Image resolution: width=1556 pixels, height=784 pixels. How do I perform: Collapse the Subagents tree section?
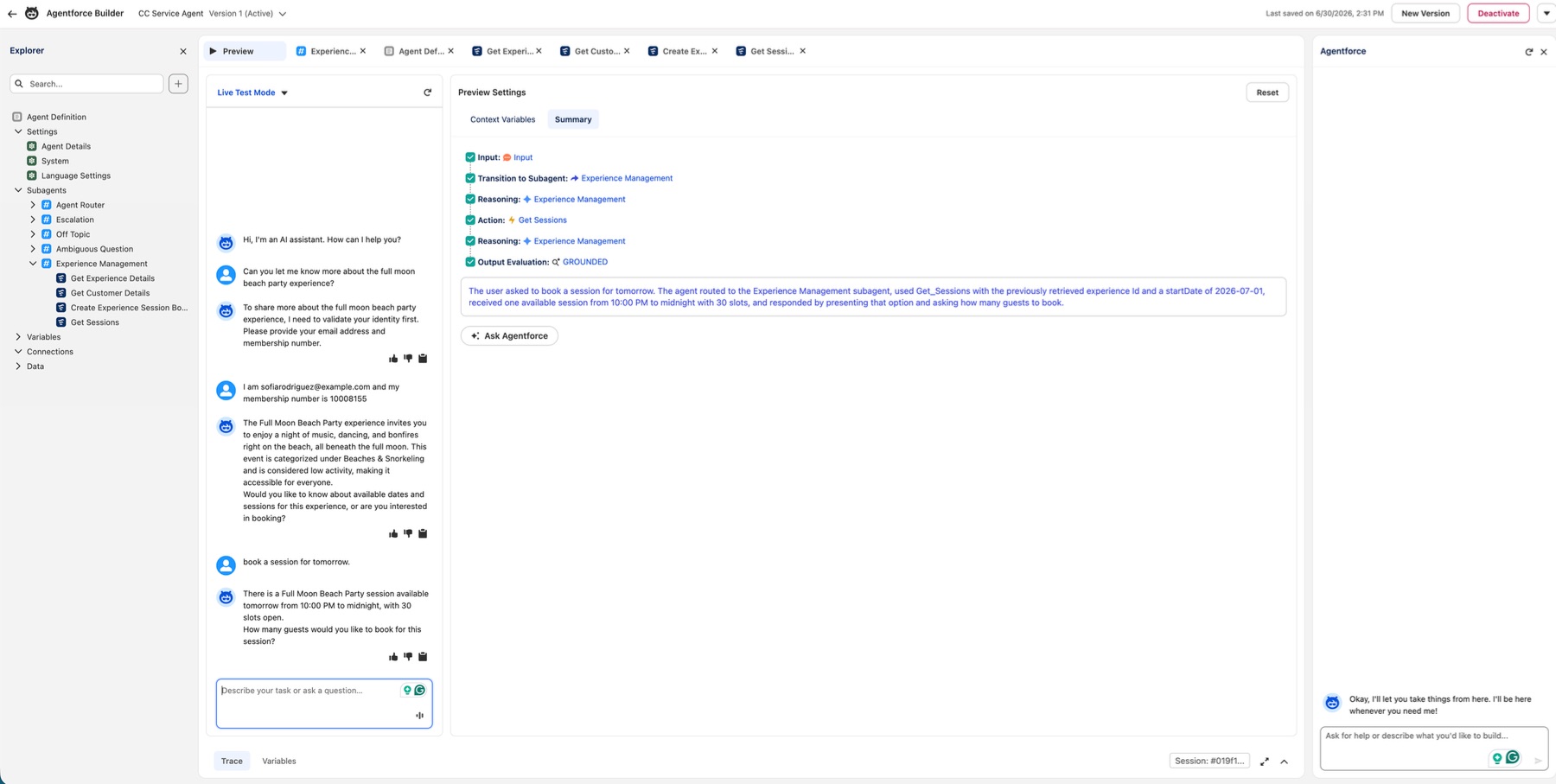(x=18, y=190)
